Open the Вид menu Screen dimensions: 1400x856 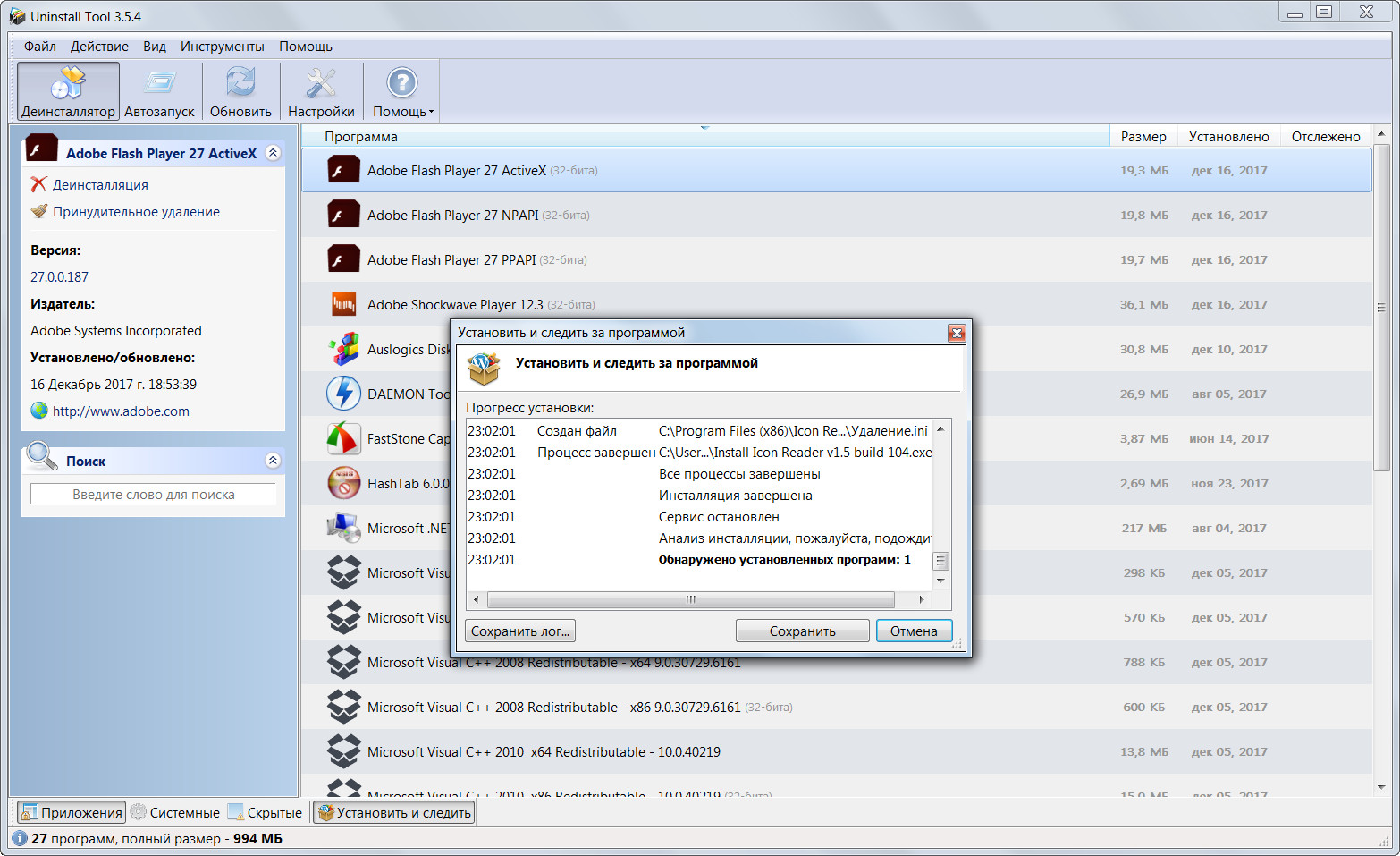tap(155, 47)
